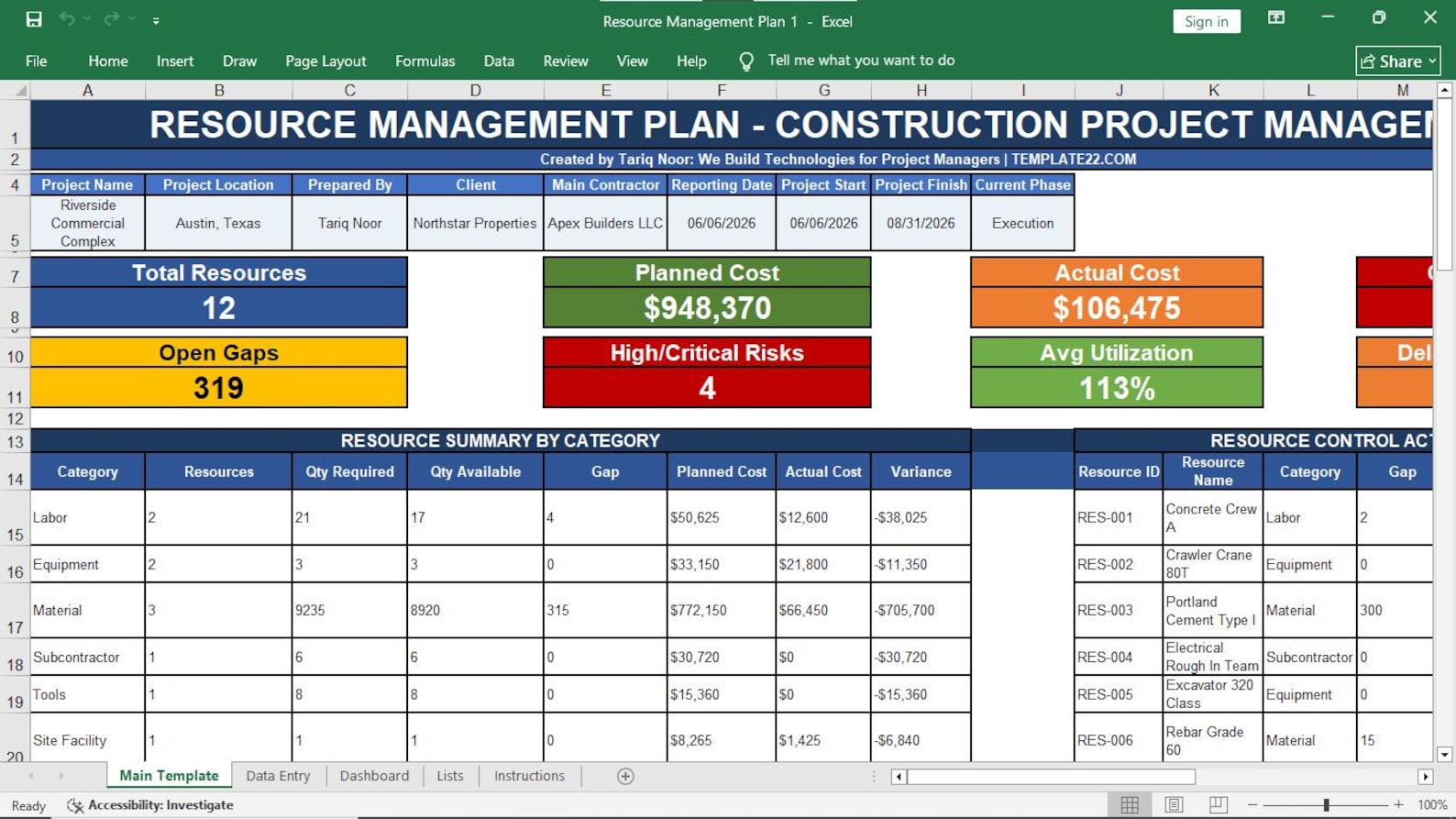Open the Review ribbon tab
The width and height of the screenshot is (1456, 819).
(x=566, y=61)
